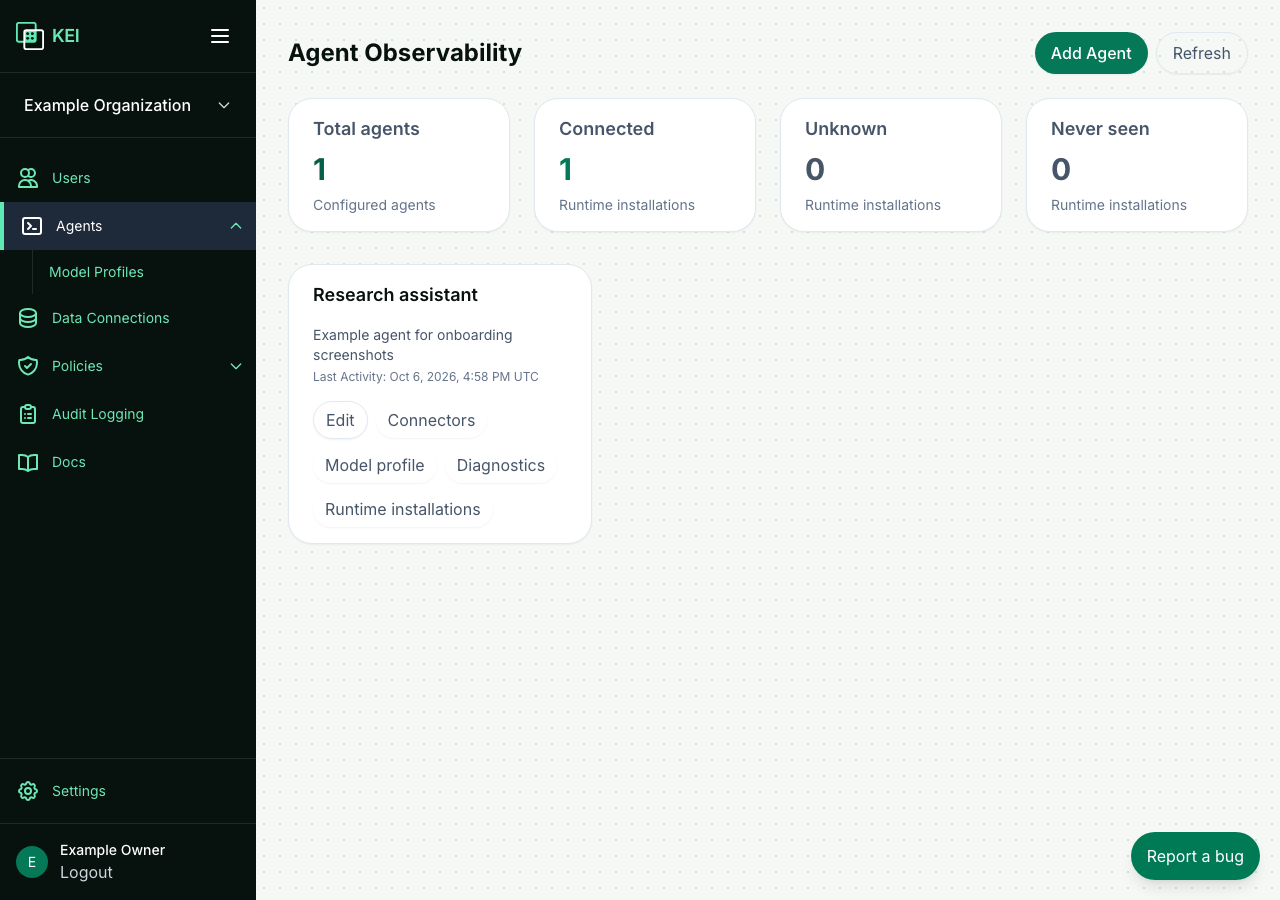The height and width of the screenshot is (900, 1280).
Task: Edit the Research assistant agent
Action: [x=340, y=420]
